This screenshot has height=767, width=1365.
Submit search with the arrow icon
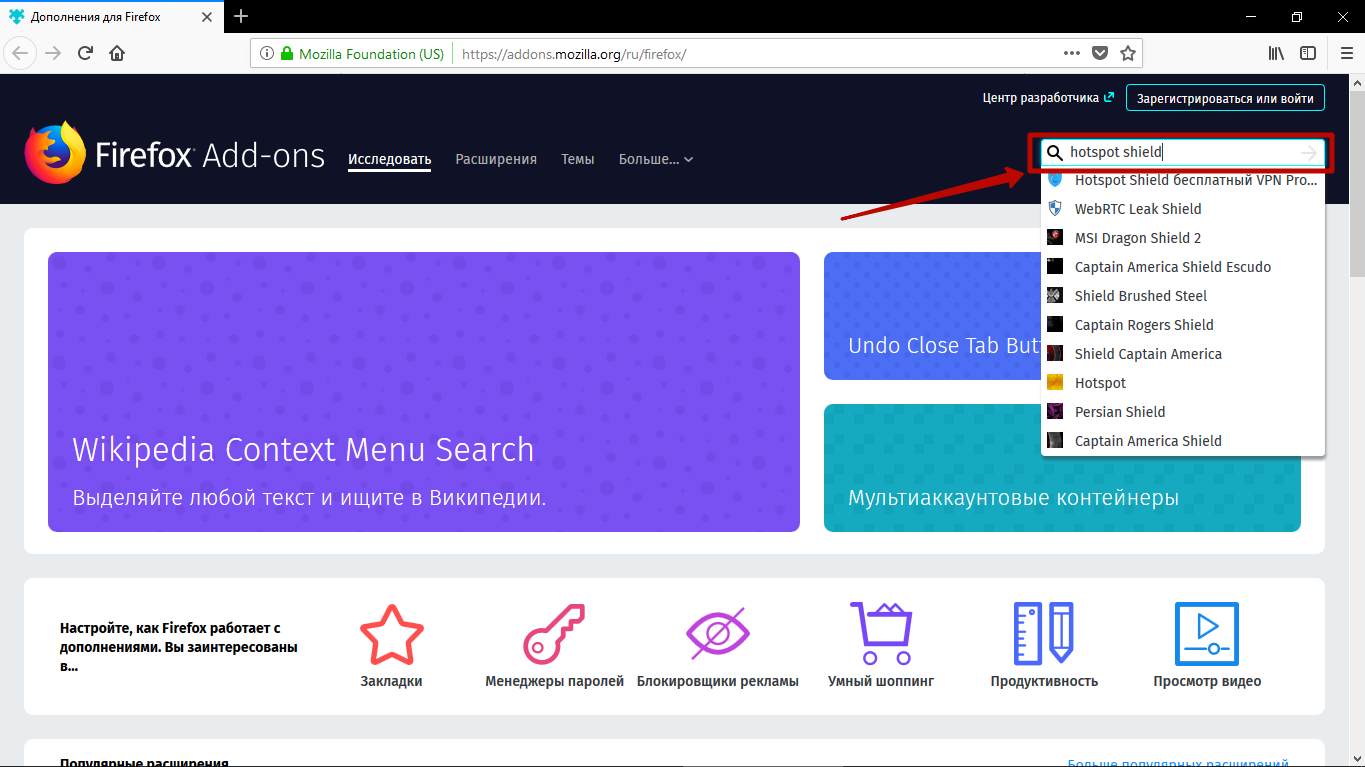(x=1309, y=153)
